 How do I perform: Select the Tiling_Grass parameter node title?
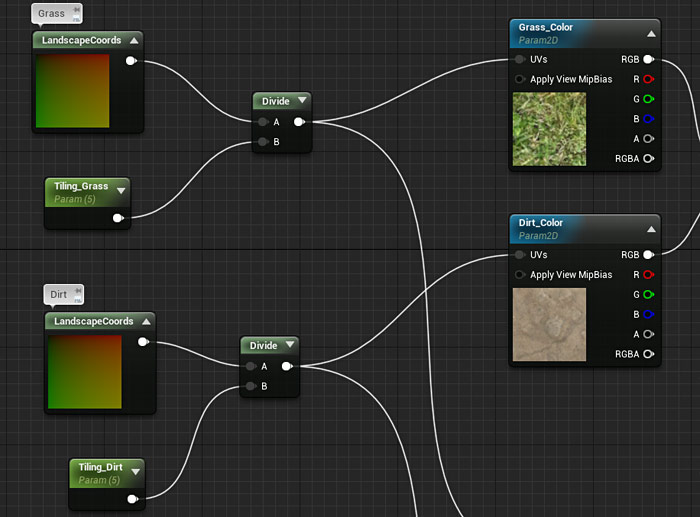[x=81, y=186]
